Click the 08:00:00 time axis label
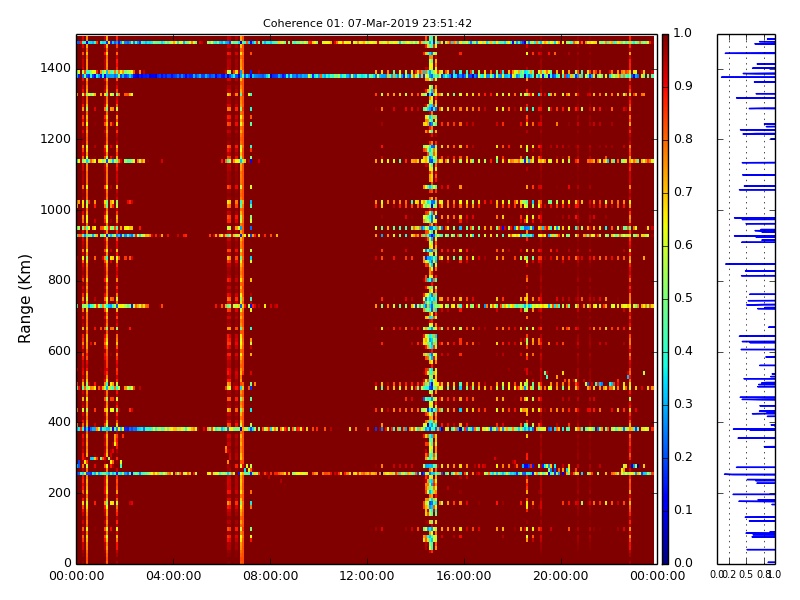Screen dimensions: 800x600 pyautogui.click(x=270, y=576)
